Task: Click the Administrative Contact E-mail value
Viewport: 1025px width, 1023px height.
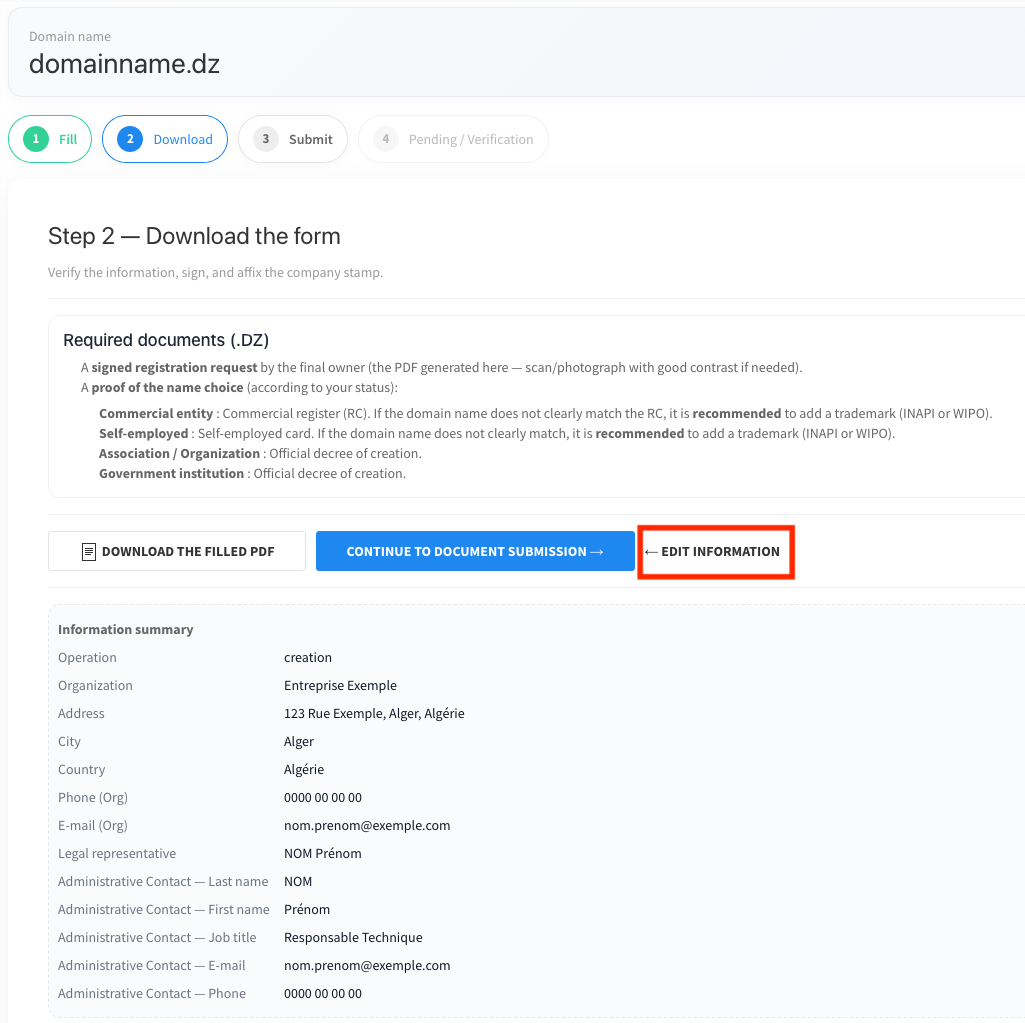Action: (367, 966)
